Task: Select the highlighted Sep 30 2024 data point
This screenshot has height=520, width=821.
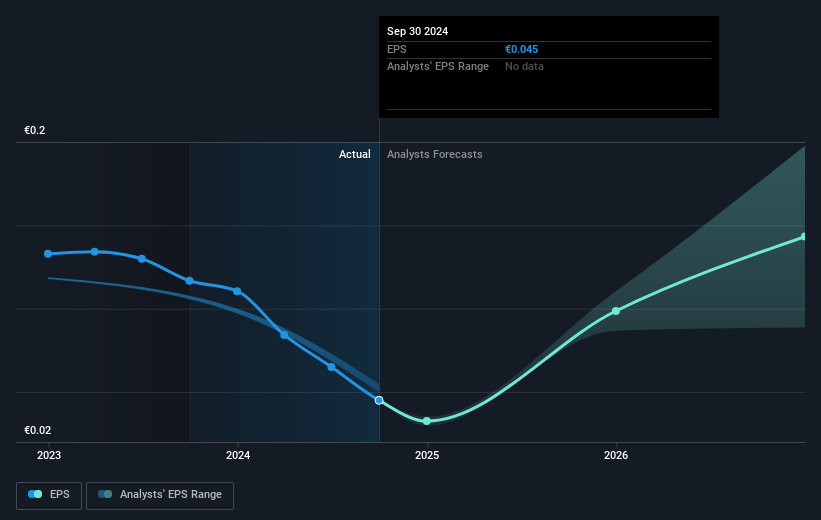Action: (379, 401)
